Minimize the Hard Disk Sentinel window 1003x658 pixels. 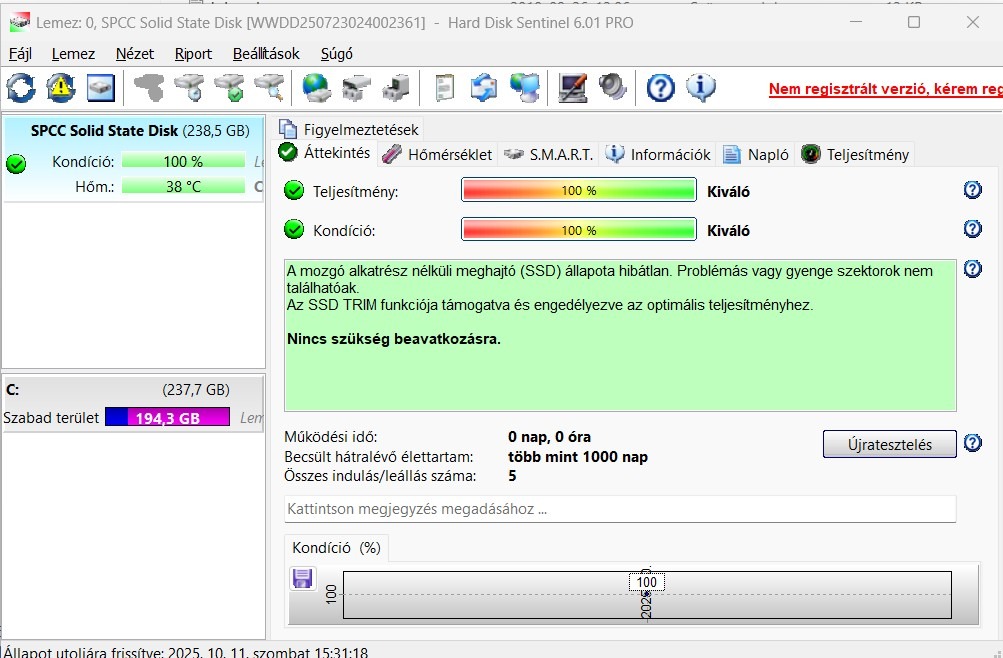(855, 22)
